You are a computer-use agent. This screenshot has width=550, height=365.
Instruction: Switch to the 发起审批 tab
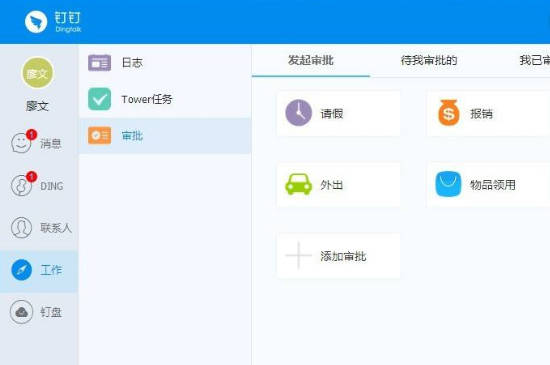tap(311, 60)
